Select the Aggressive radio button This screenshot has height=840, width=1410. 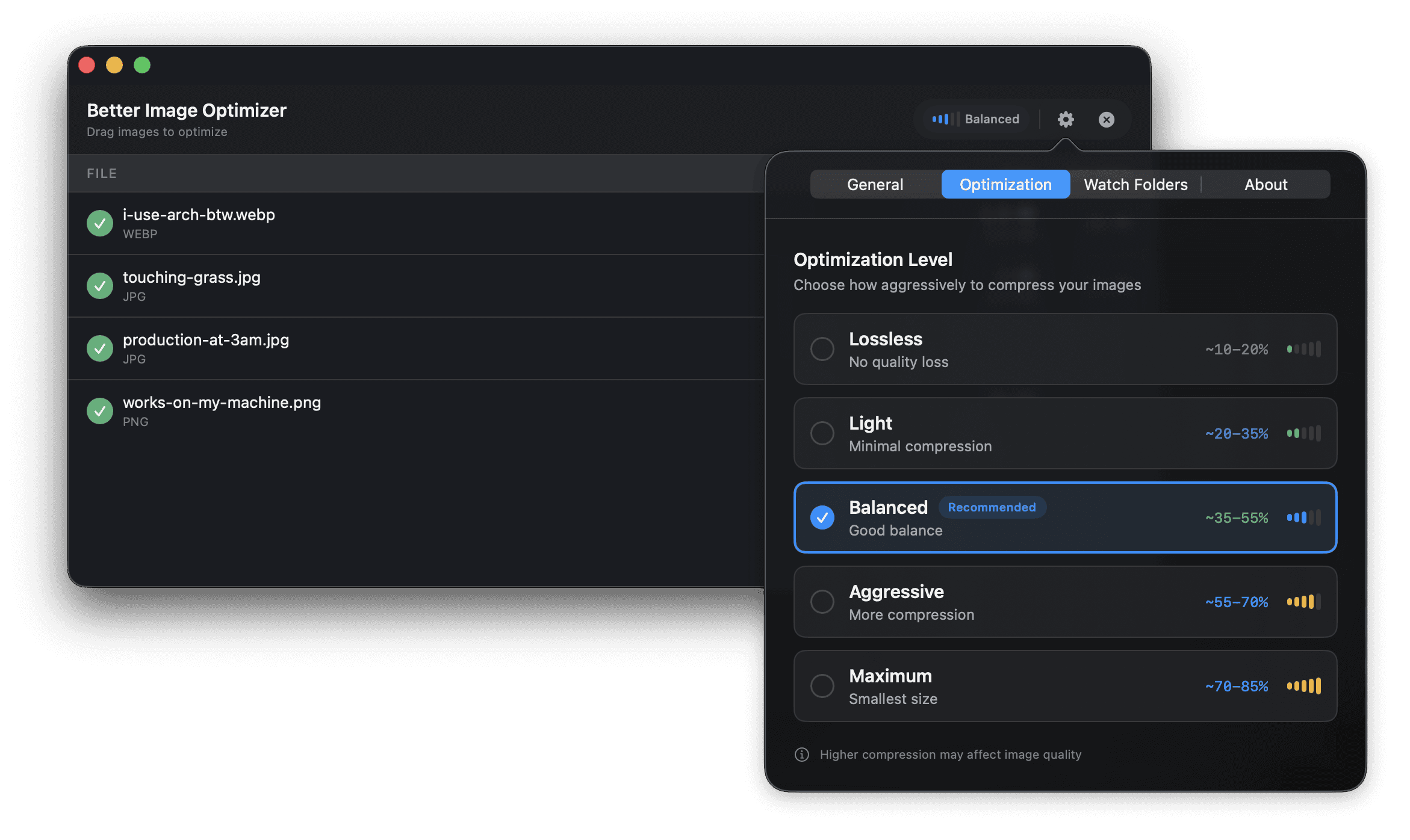tap(822, 602)
